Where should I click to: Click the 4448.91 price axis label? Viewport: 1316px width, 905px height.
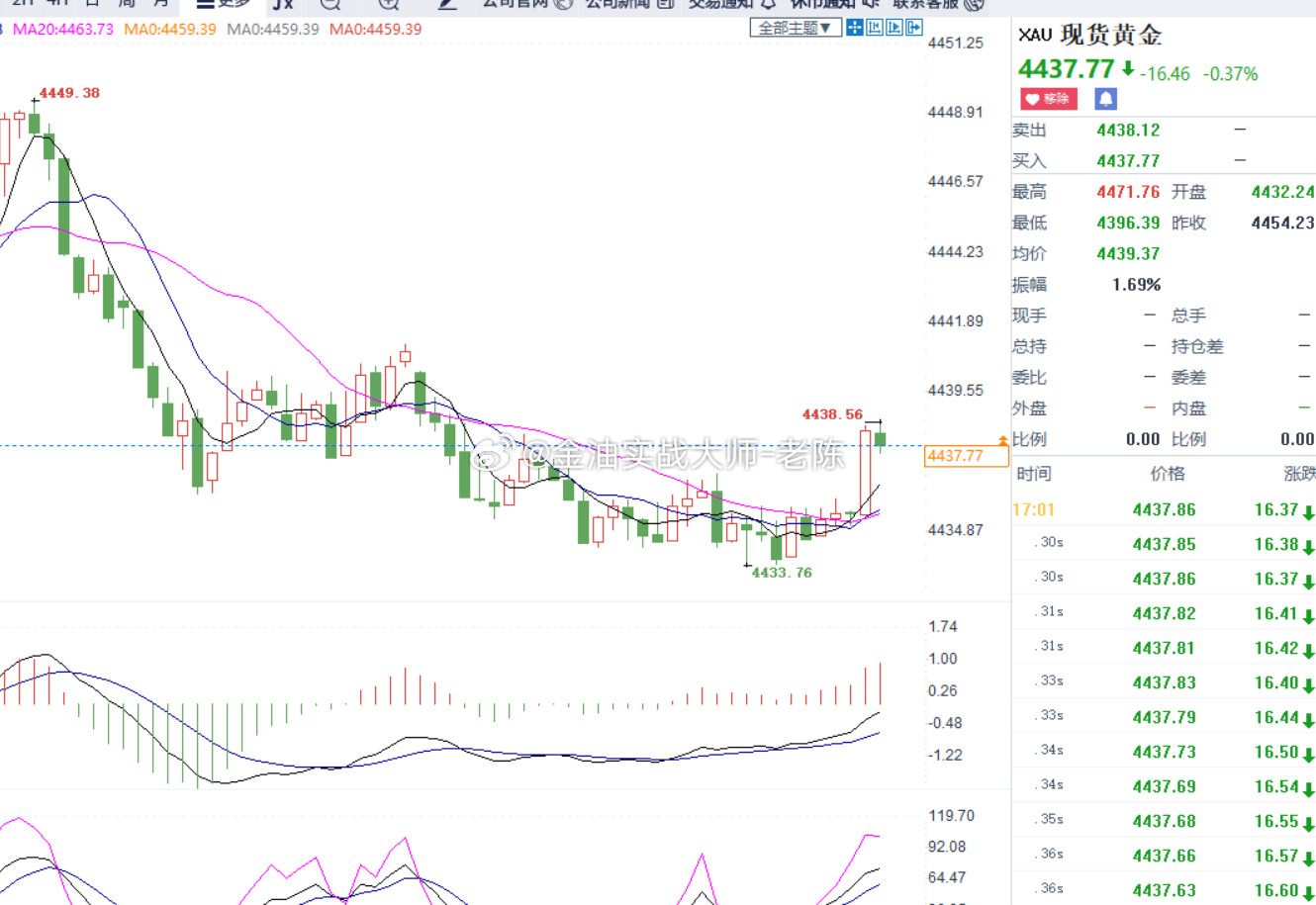click(x=956, y=112)
